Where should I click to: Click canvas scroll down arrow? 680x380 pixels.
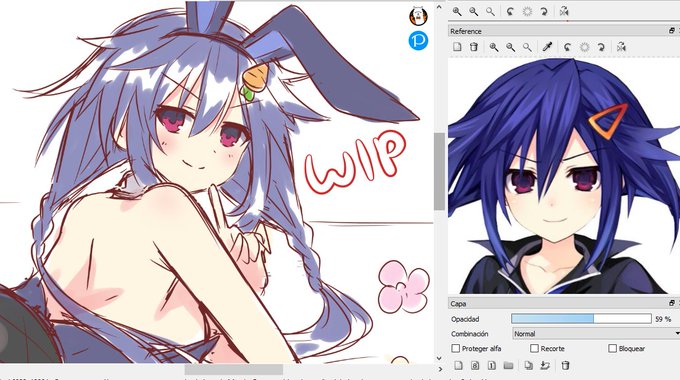tap(439, 358)
